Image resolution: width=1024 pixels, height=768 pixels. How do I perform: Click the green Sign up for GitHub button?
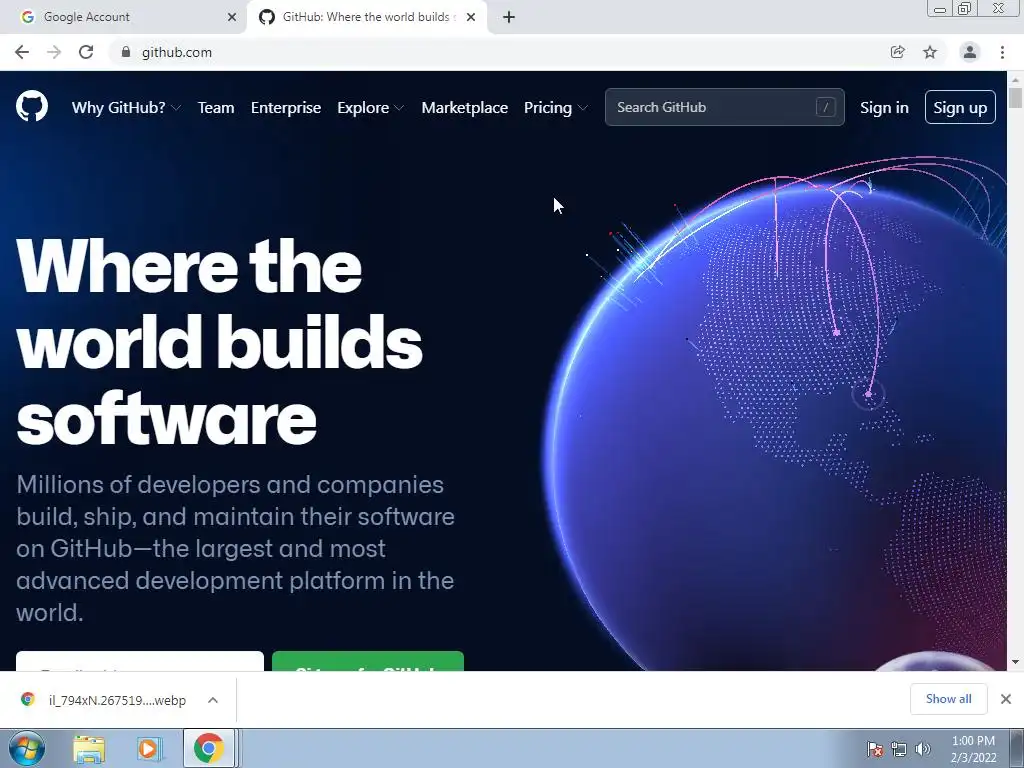click(368, 661)
